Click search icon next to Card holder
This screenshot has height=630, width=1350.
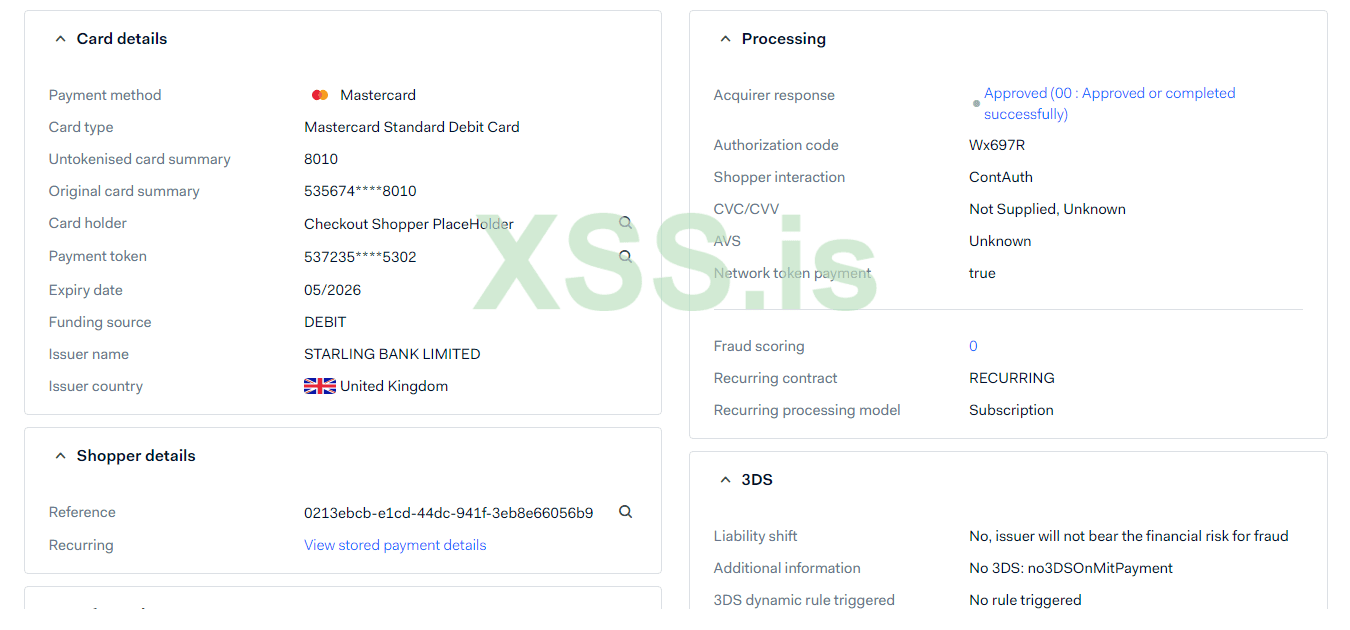tap(625, 223)
